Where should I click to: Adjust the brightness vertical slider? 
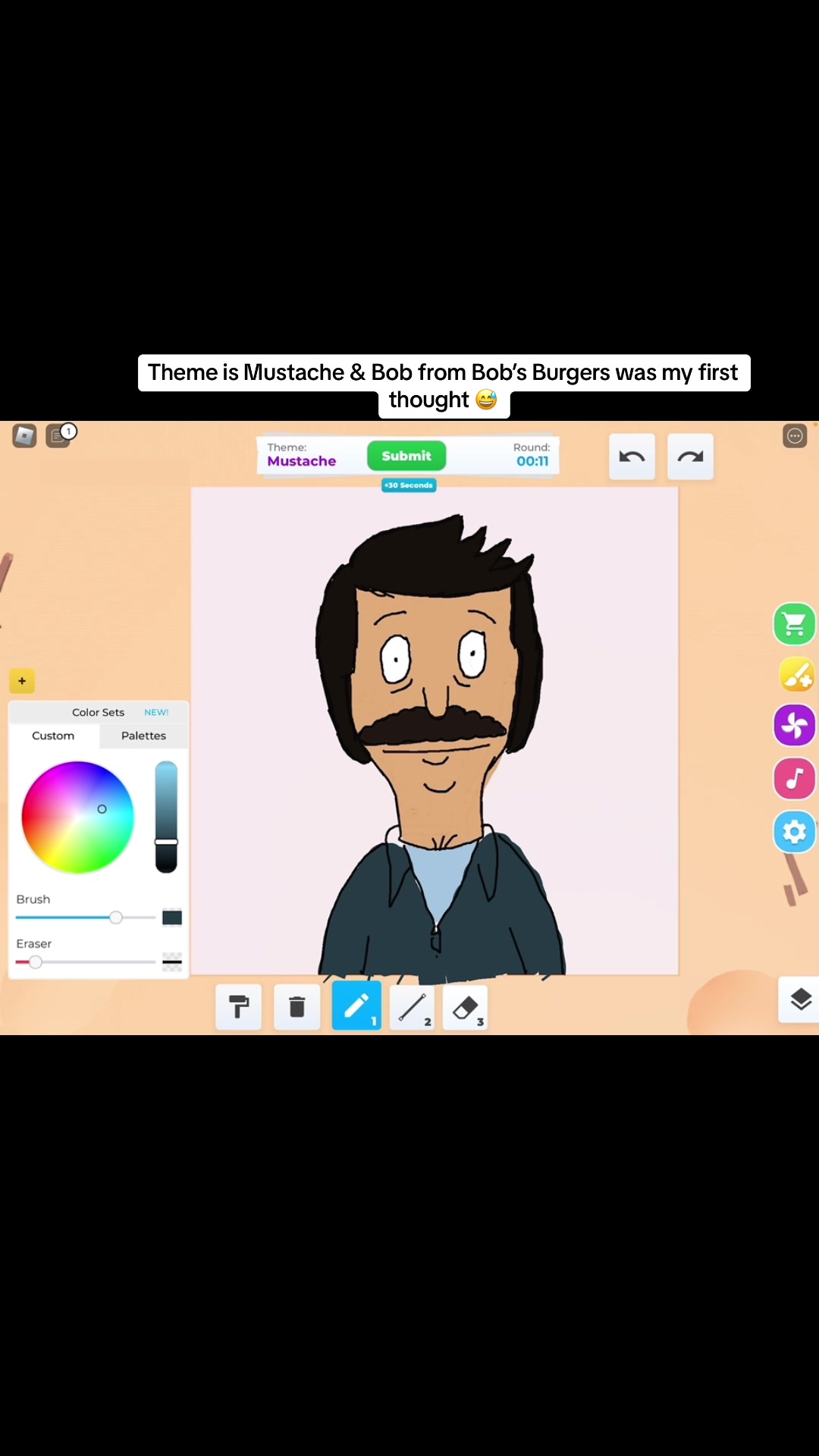pos(166,817)
